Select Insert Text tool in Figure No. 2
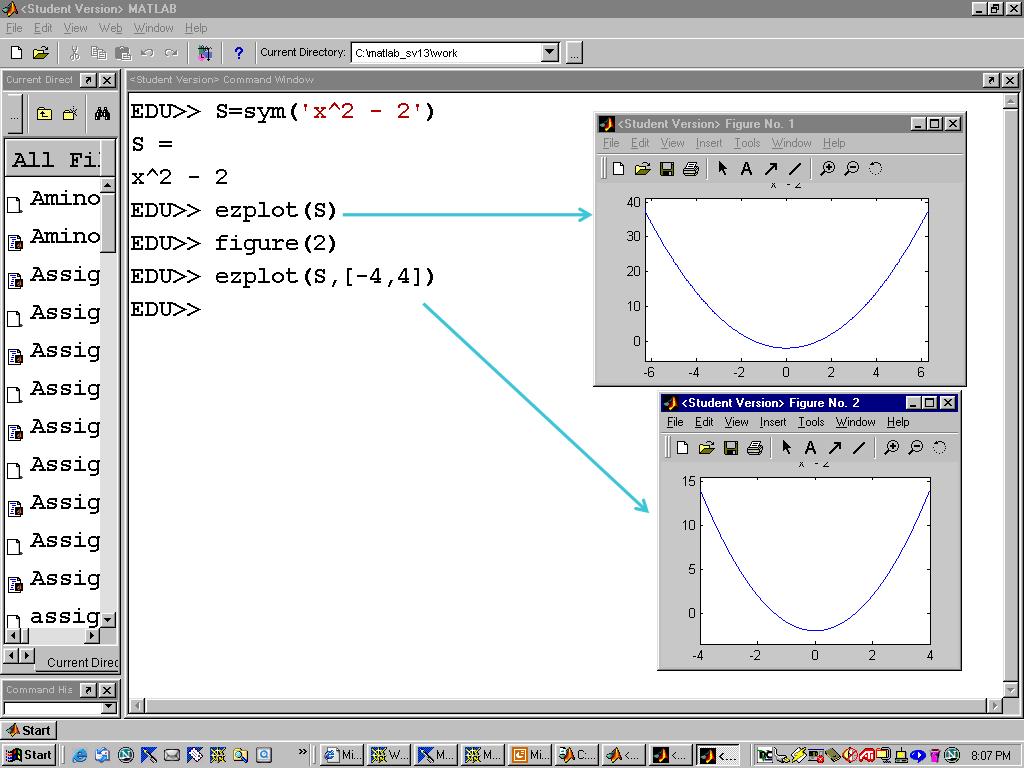1024x768 pixels. point(810,448)
